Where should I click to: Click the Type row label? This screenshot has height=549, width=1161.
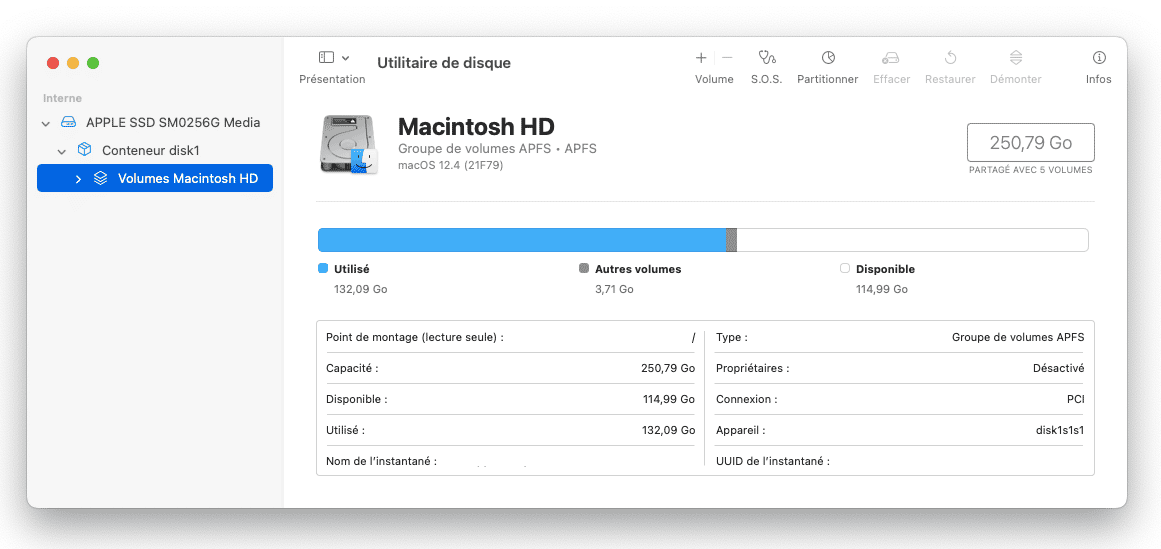click(732, 337)
